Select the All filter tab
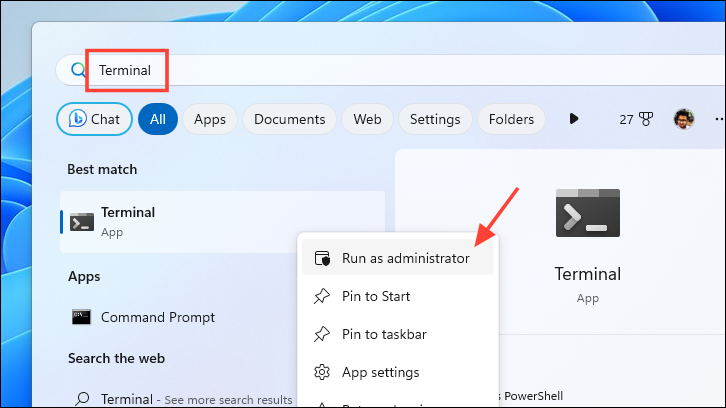 [157, 119]
